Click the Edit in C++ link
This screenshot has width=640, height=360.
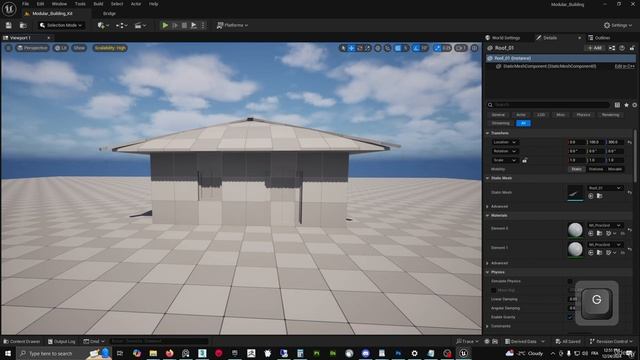(x=624, y=66)
